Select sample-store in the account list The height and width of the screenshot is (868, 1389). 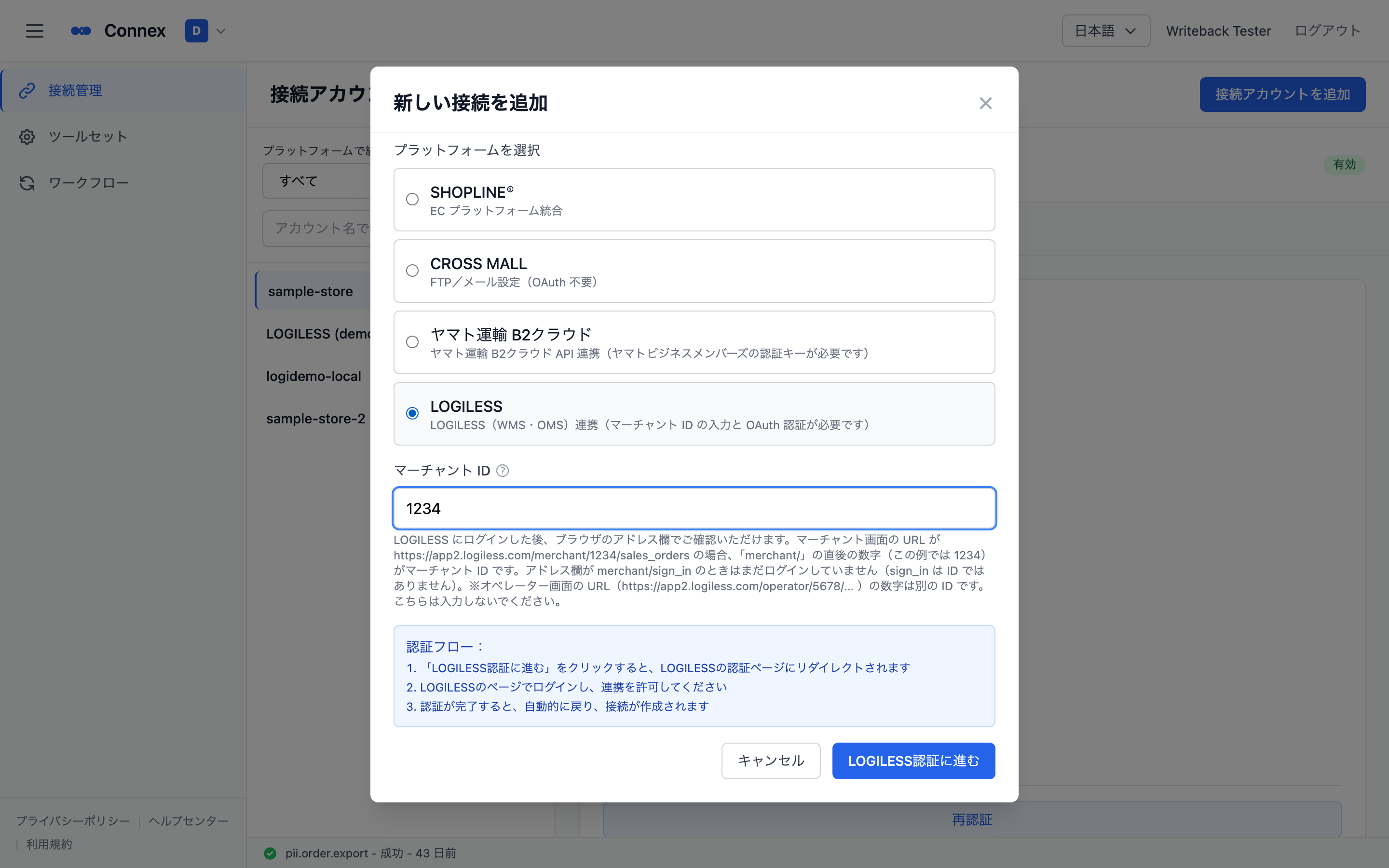[313, 291]
